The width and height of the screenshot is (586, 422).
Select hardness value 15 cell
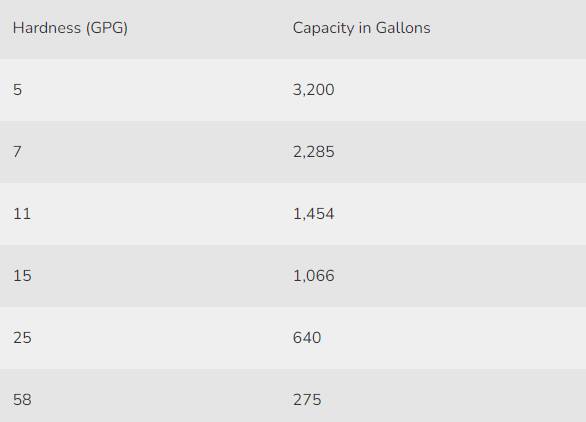click(x=22, y=276)
